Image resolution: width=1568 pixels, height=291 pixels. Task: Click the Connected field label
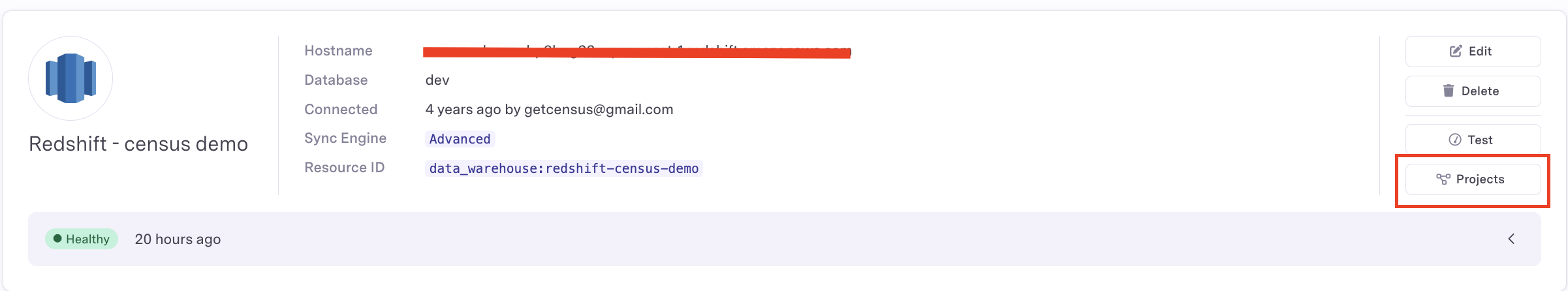(341, 110)
